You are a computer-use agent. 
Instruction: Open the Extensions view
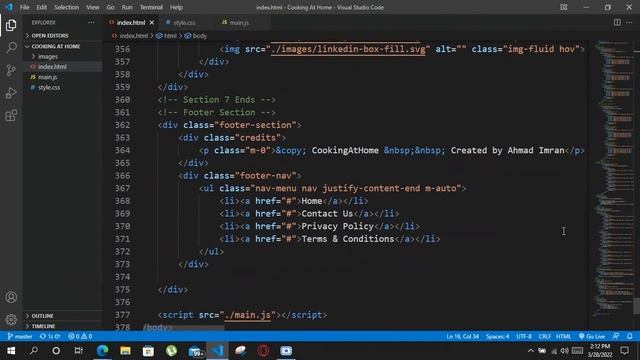pos(11,116)
